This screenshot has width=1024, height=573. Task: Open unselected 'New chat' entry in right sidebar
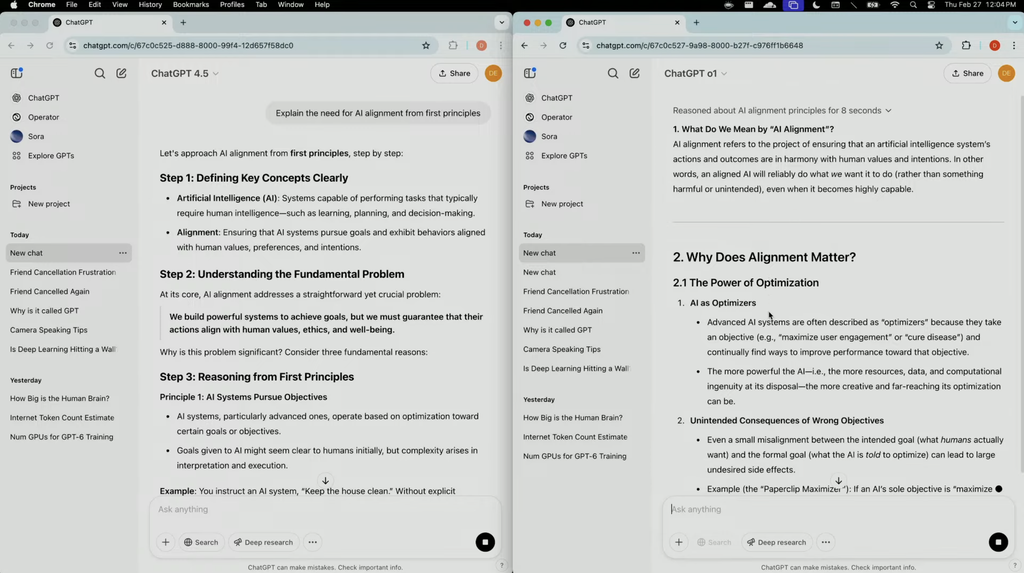pos(539,272)
